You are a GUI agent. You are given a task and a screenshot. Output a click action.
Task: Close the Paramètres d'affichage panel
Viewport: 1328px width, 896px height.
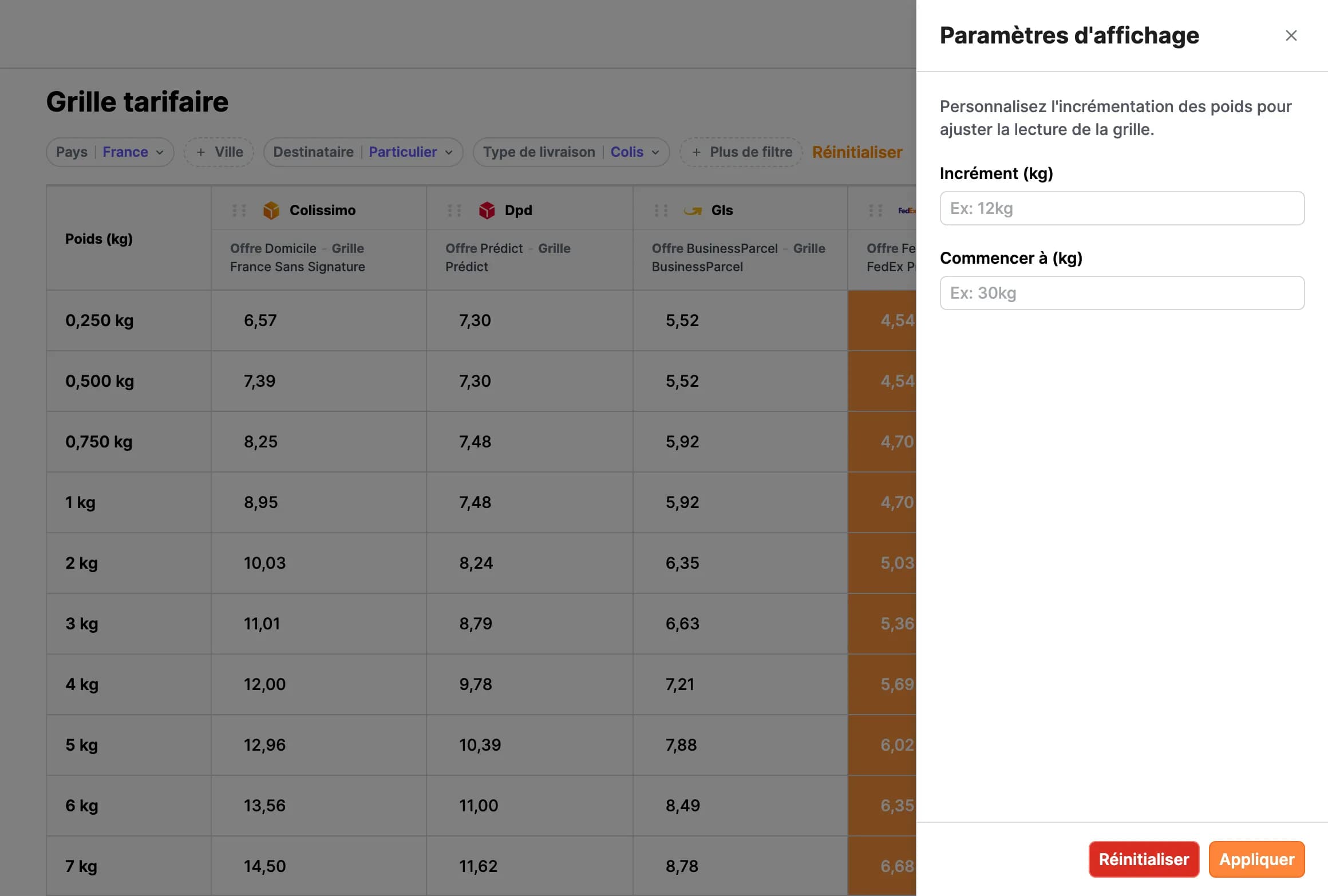click(x=1291, y=35)
